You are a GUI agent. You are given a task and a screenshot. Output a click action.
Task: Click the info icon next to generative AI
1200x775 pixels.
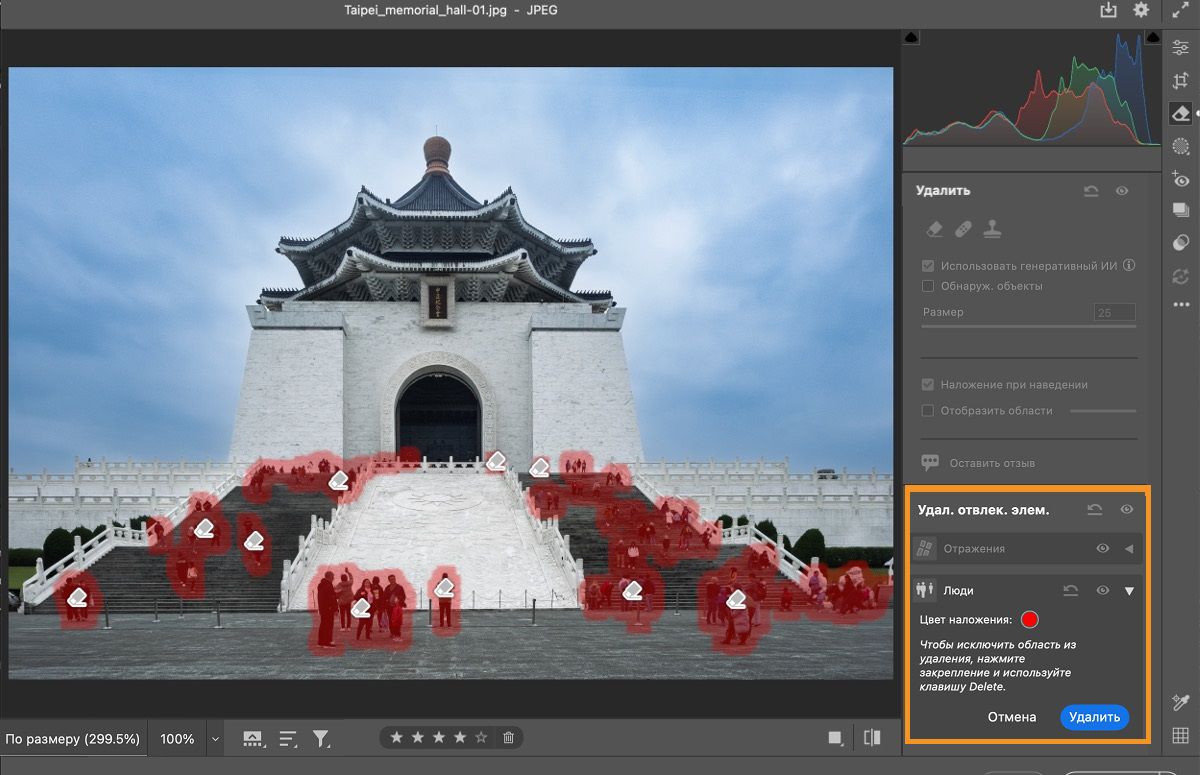click(x=1129, y=266)
